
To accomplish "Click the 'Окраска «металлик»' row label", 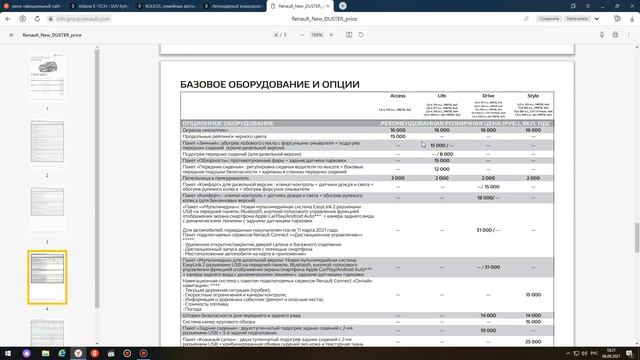I will point(205,130).
